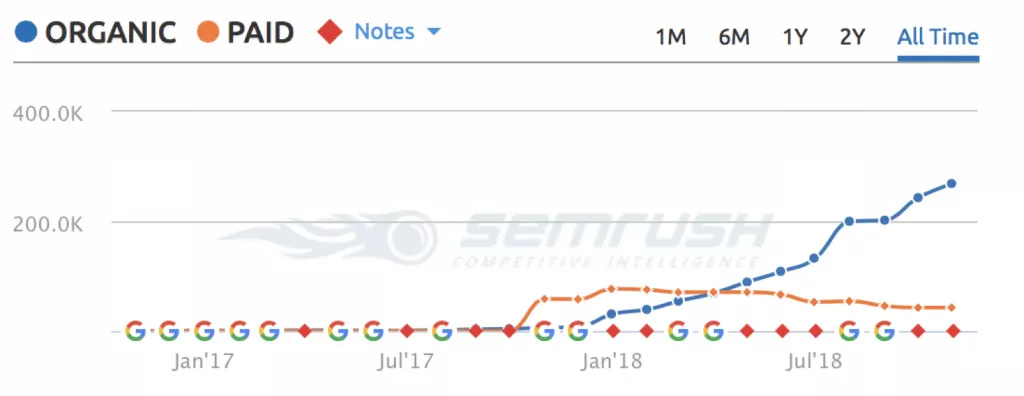Viewport: 1024px width, 396px height.
Task: Click the last orange paid data point
Action: tap(952, 307)
